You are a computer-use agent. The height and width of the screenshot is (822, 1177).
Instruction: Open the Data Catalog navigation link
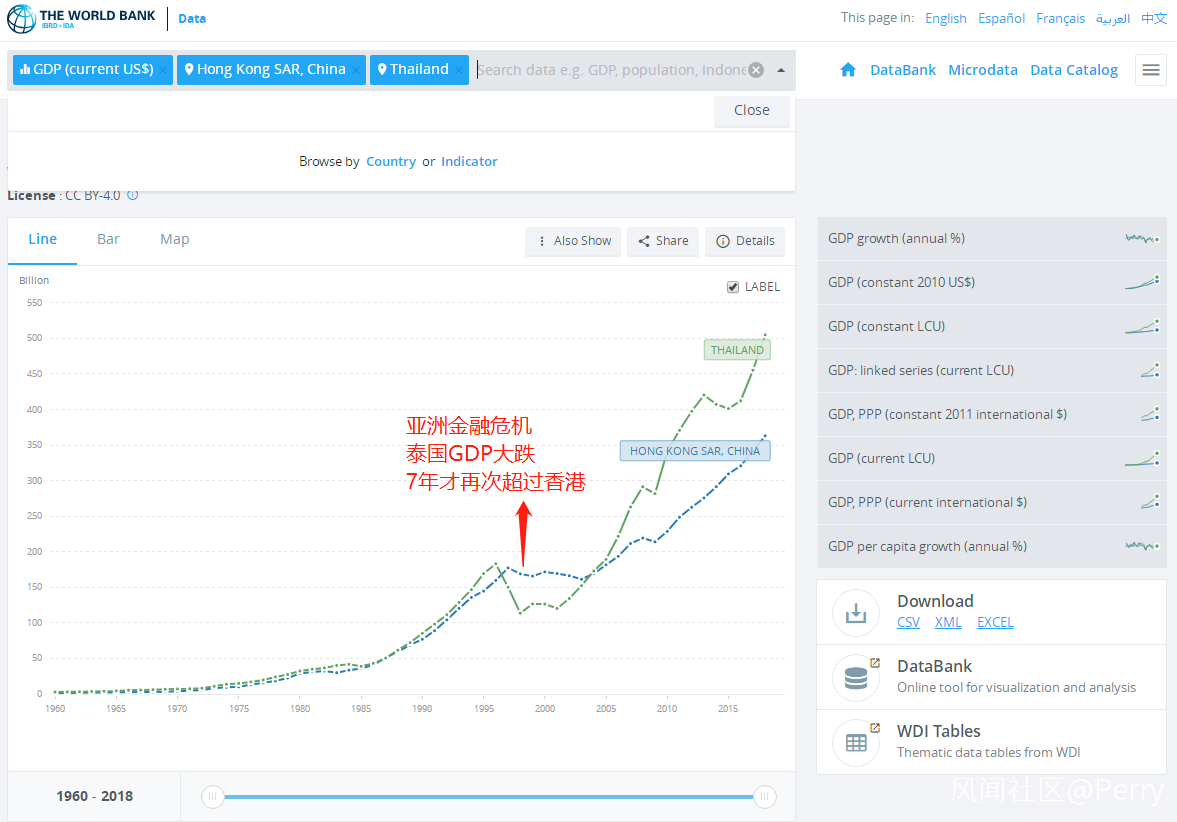tap(1073, 70)
